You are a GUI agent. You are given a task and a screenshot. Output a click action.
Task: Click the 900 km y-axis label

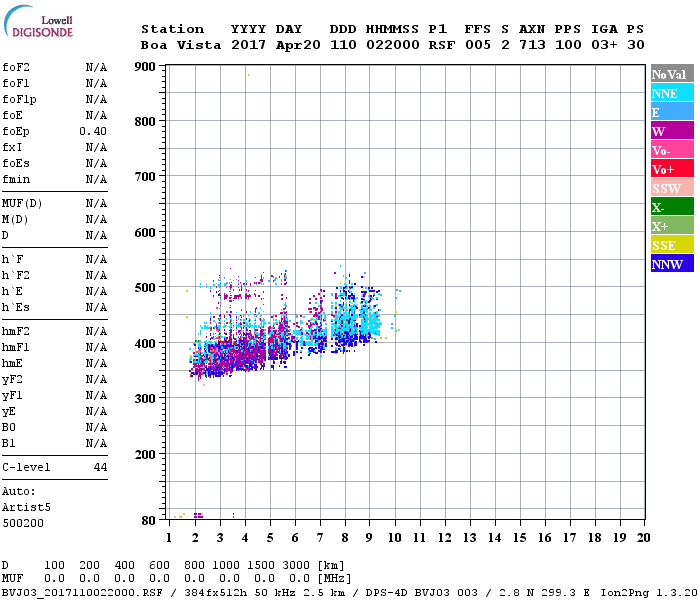point(145,67)
